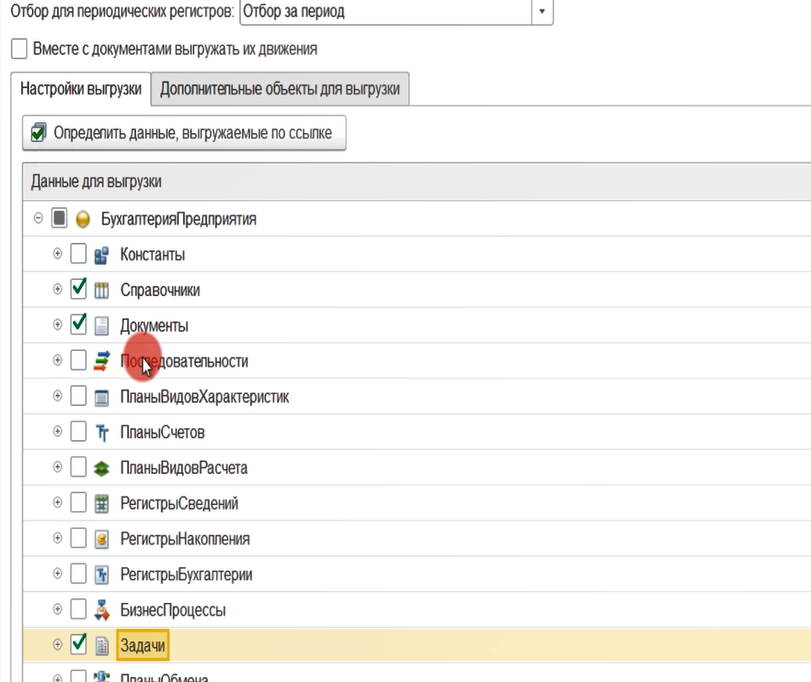The image size is (811, 682).
Task: Select the БизнесПроцессы row label
Action: (173, 611)
